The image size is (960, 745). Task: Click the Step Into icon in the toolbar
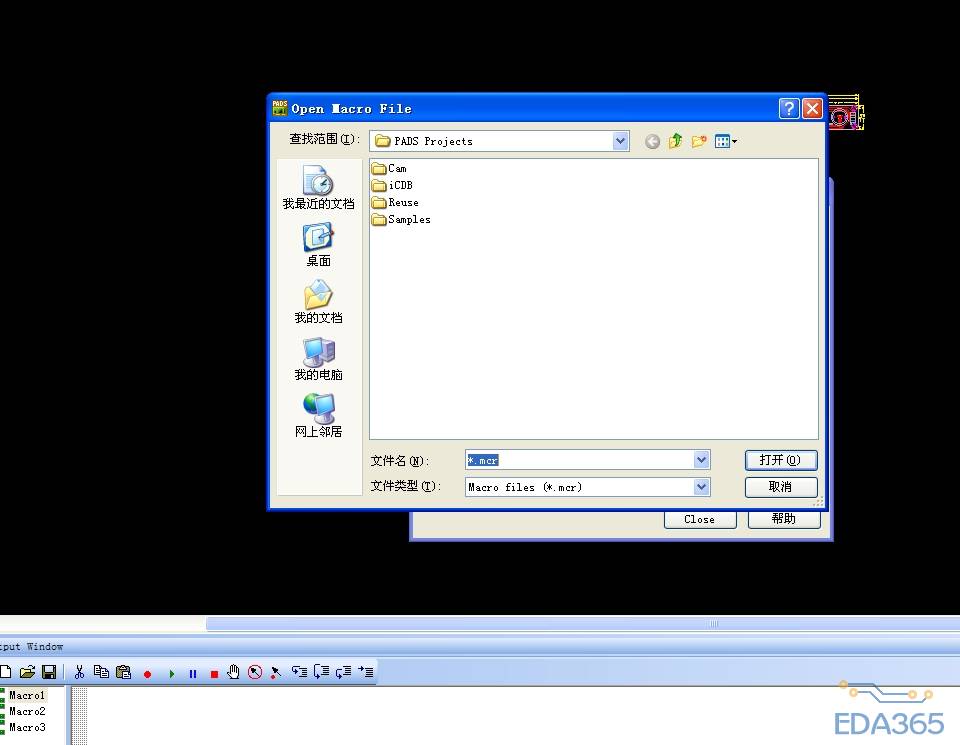click(x=299, y=672)
